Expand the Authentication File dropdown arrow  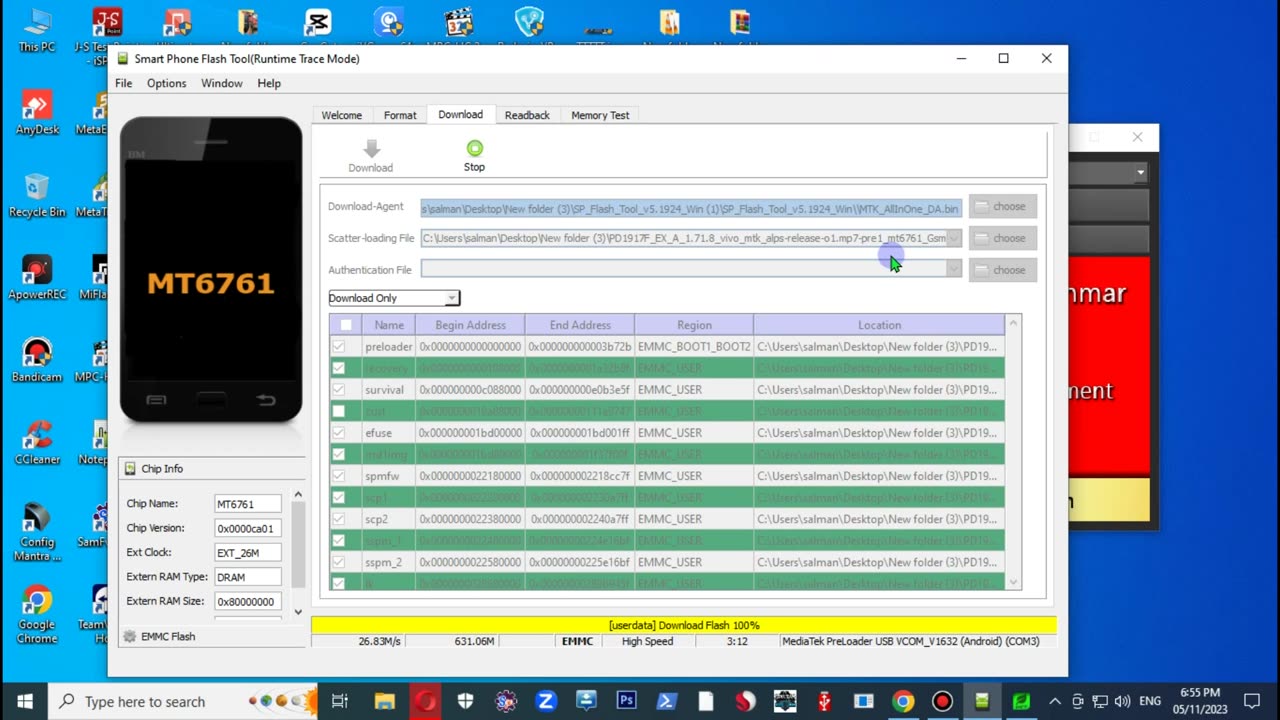(953, 270)
